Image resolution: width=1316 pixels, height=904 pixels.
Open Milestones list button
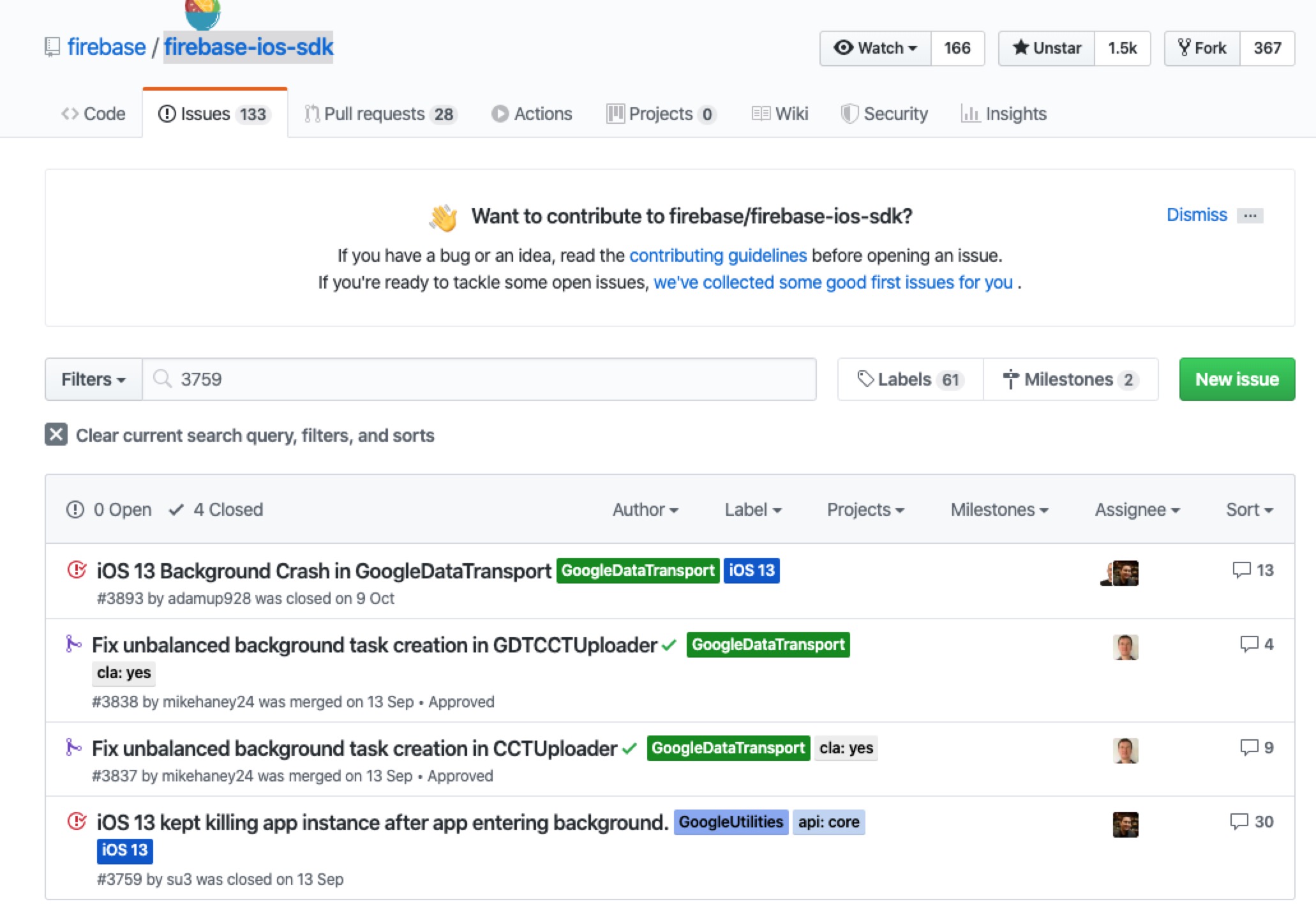click(x=1071, y=379)
